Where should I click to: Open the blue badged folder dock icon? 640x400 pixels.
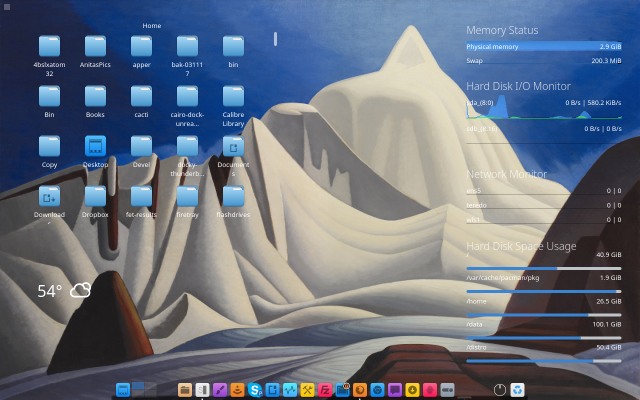coord(342,390)
